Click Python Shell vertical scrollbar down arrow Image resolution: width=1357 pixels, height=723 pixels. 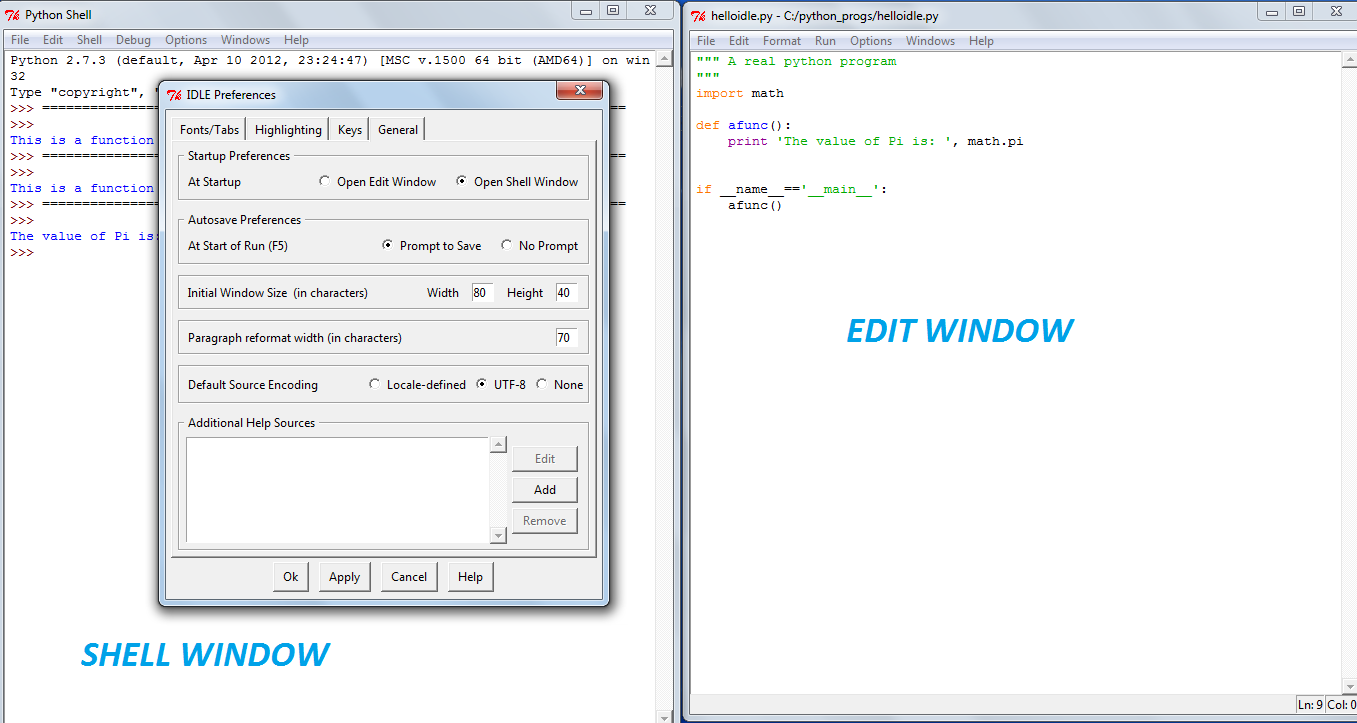pyautogui.click(x=663, y=715)
